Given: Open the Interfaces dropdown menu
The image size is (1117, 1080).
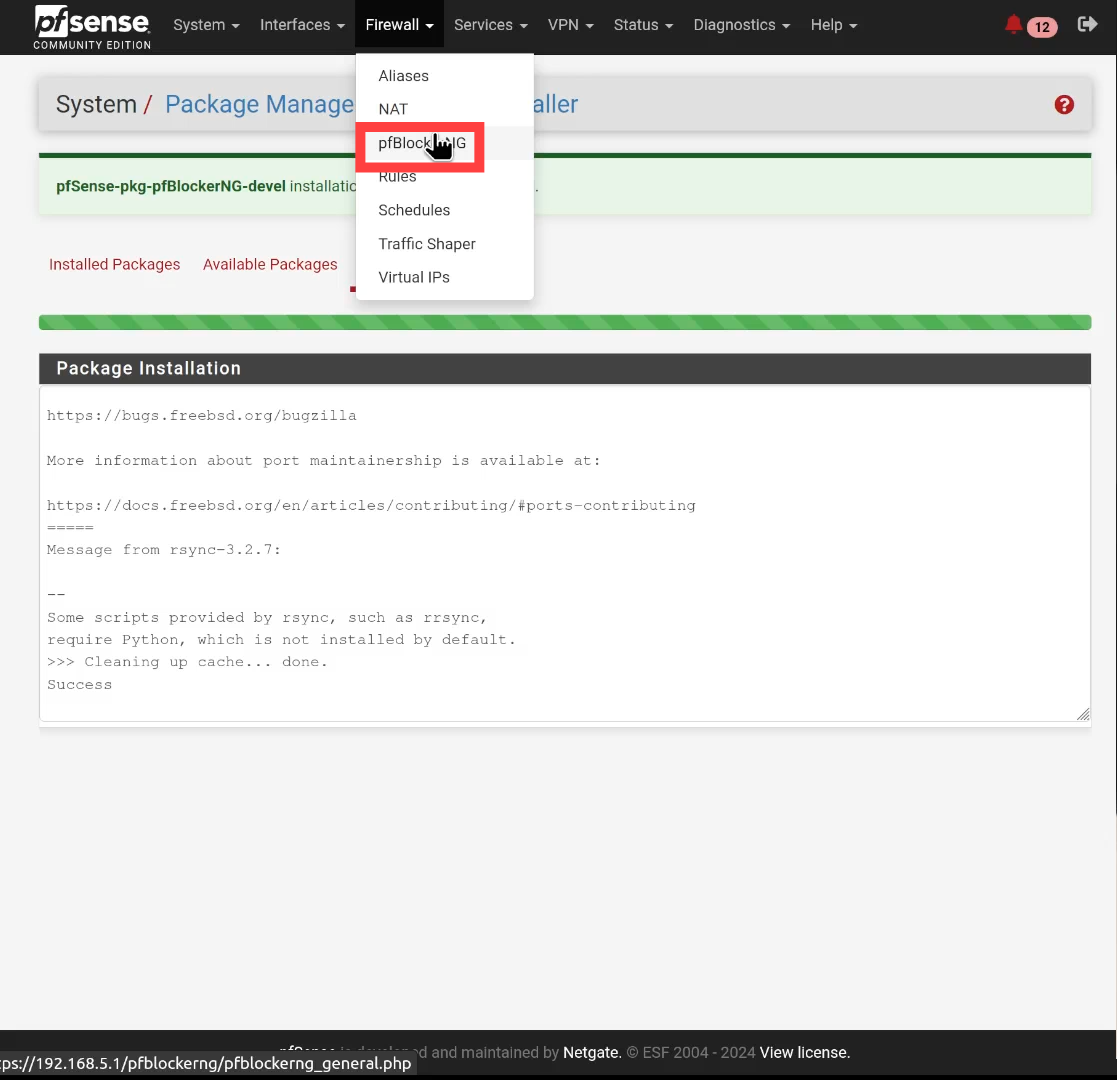Looking at the screenshot, I should tap(302, 25).
